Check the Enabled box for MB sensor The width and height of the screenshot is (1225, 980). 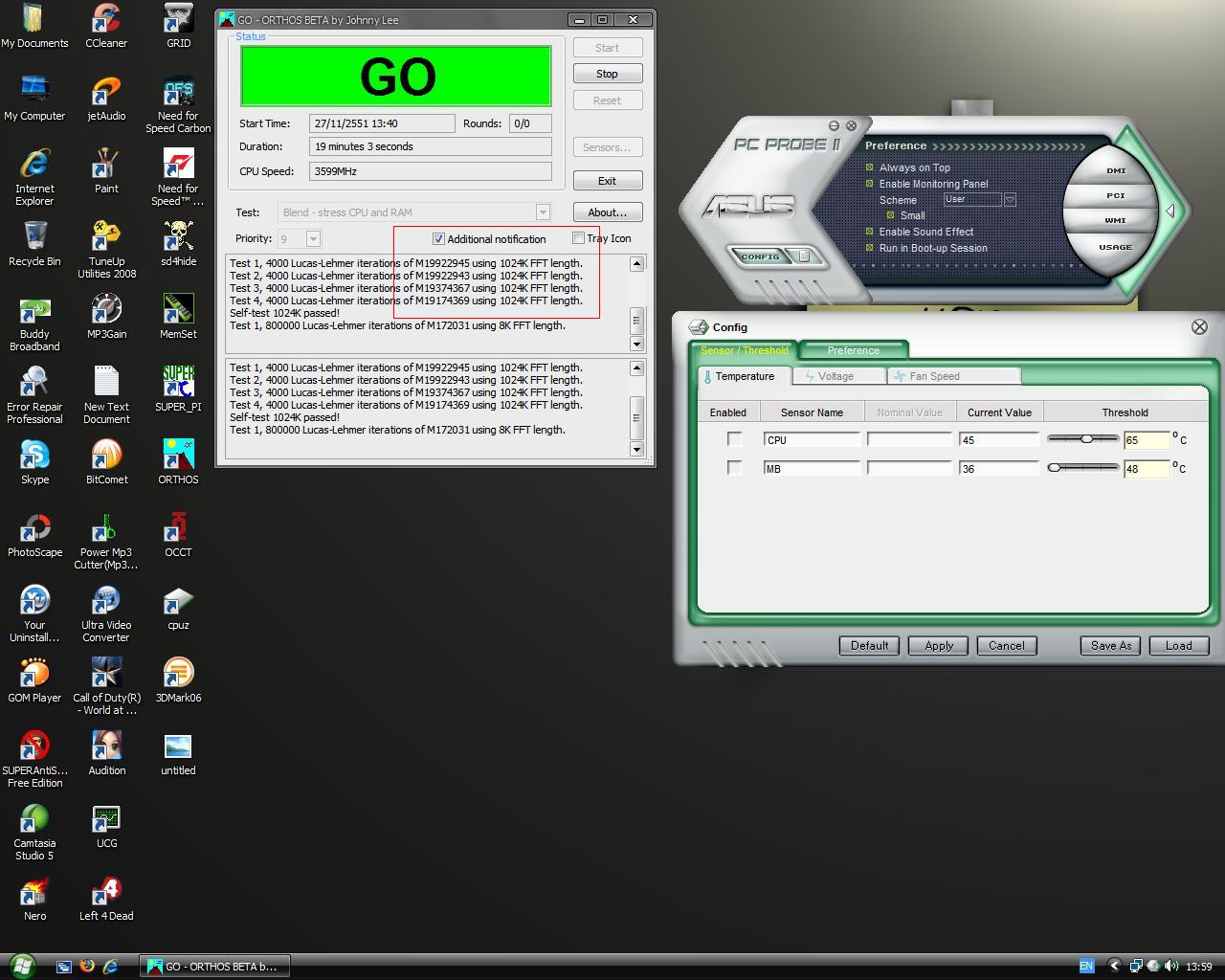point(734,468)
